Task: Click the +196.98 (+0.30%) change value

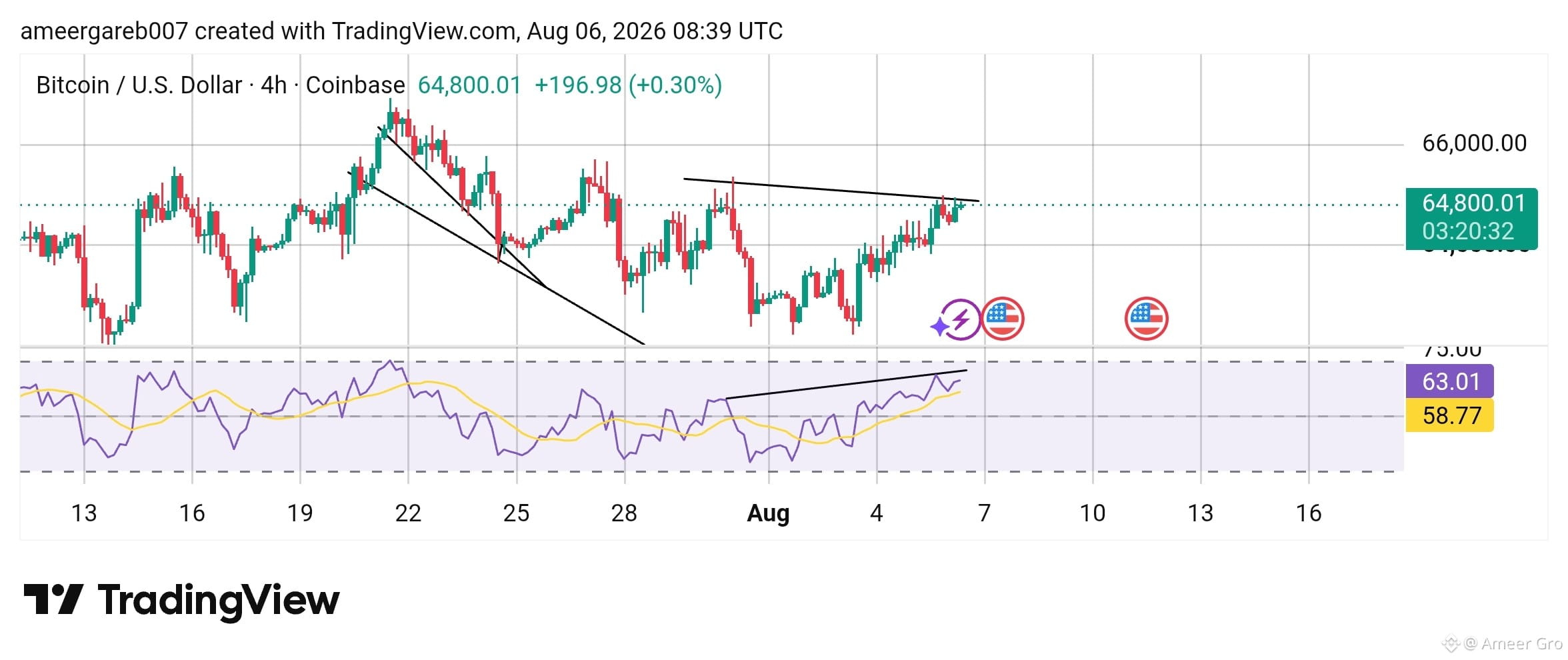Action: pyautogui.click(x=628, y=85)
